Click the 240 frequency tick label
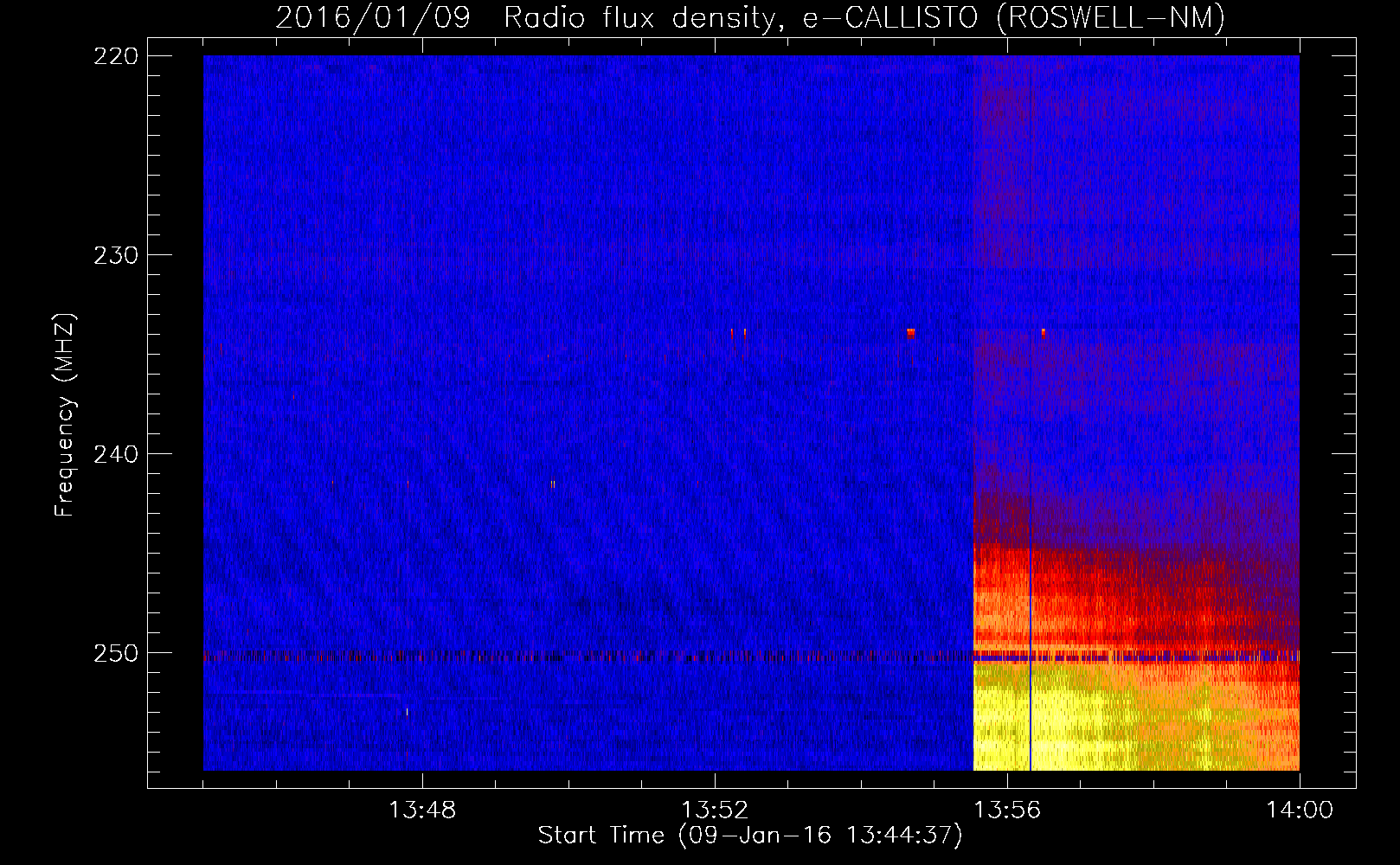The image size is (1400, 865). 116,454
